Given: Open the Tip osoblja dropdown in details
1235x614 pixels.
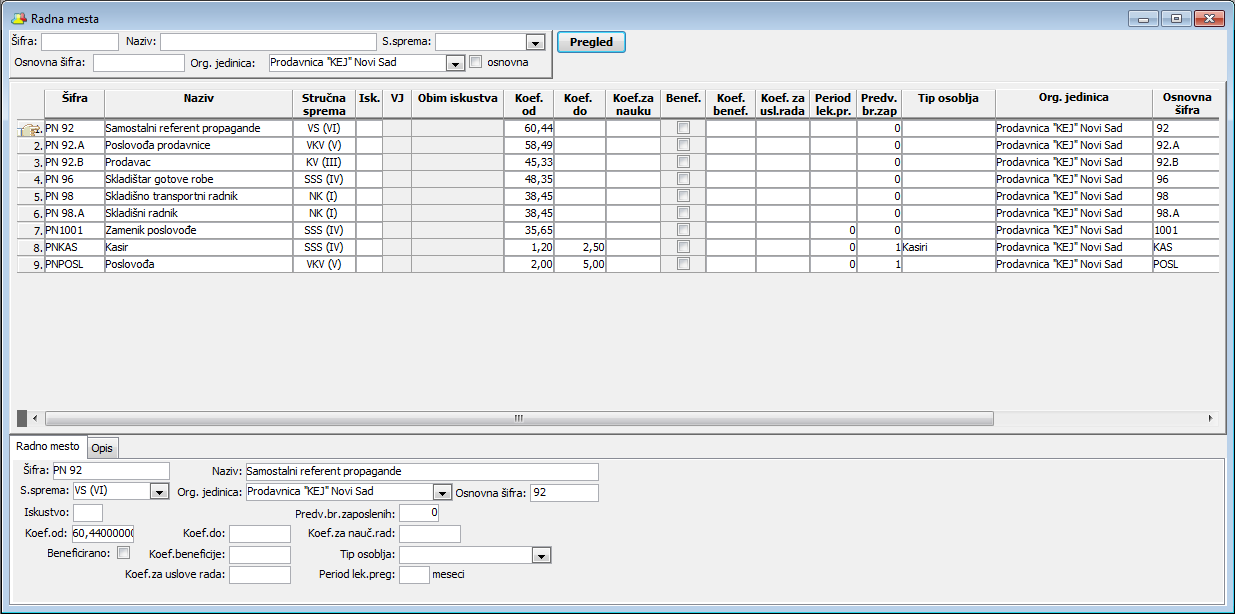Looking at the screenshot, I should 541,555.
